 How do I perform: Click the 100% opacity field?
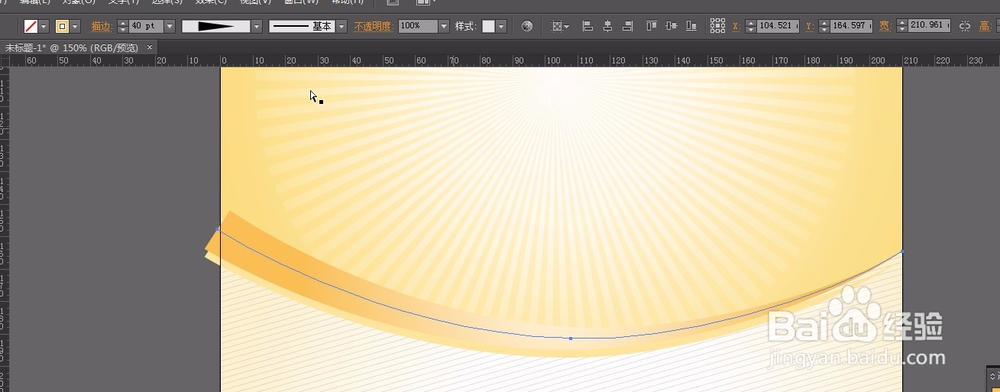(x=418, y=26)
